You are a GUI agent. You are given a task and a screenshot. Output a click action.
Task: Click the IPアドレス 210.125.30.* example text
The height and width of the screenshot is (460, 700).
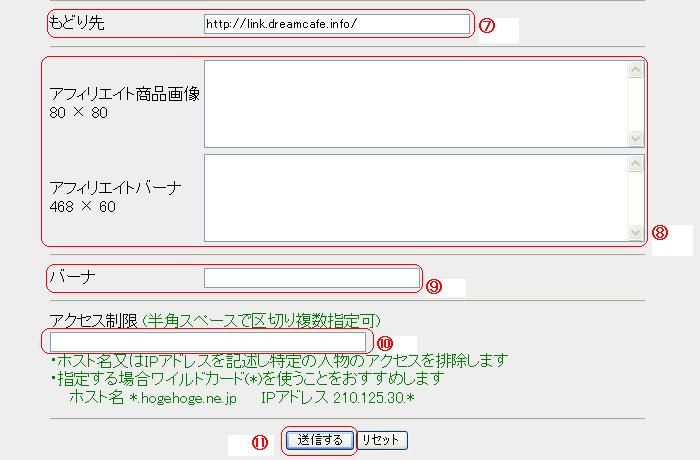click(x=338, y=397)
